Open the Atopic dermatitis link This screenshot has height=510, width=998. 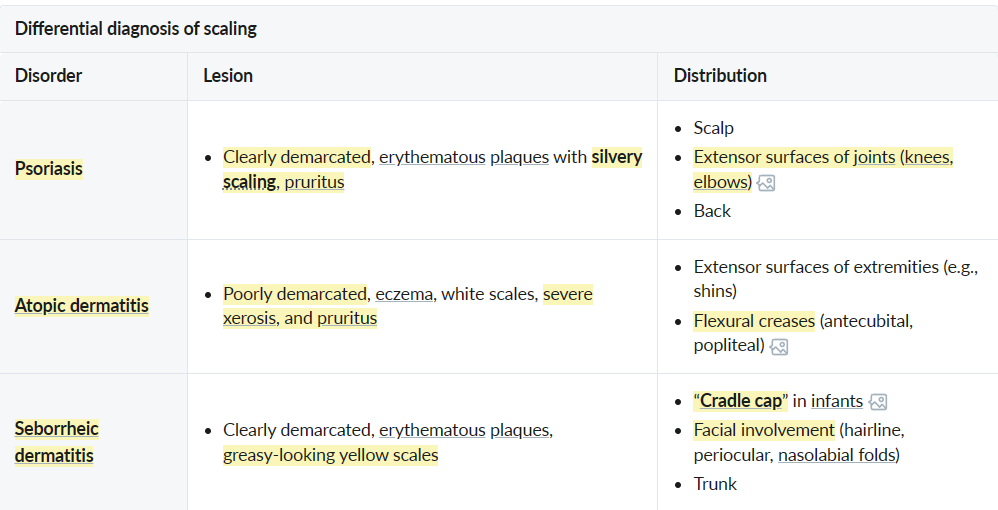[x=81, y=305]
